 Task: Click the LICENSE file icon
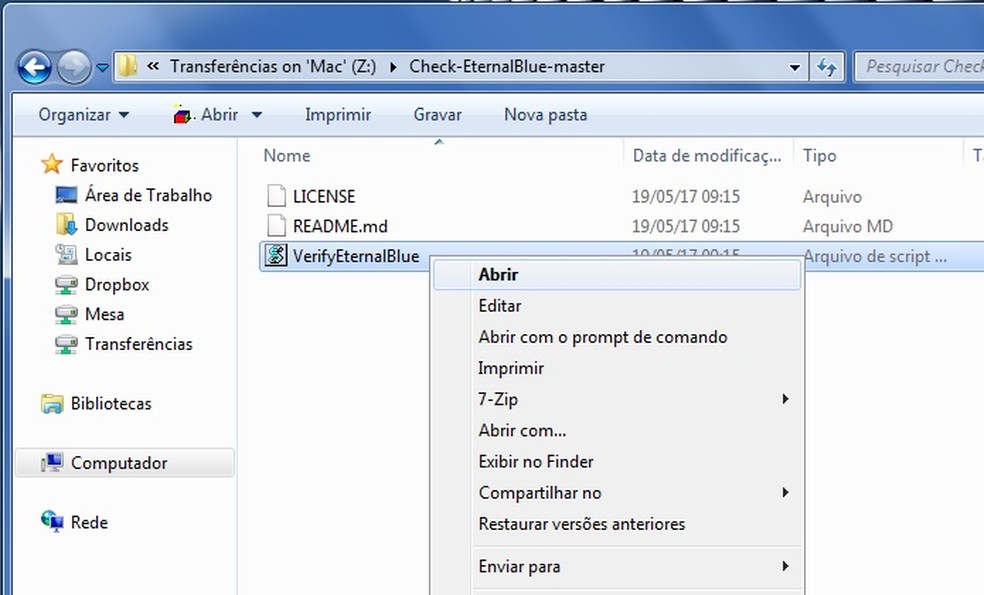pyautogui.click(x=276, y=196)
